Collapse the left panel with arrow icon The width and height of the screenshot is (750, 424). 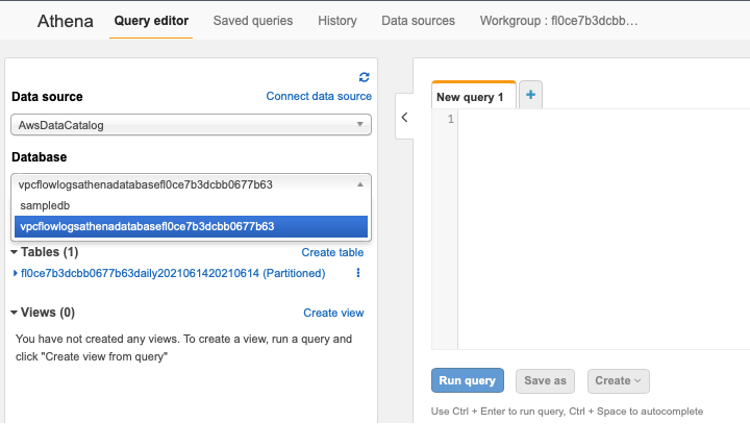pyautogui.click(x=404, y=117)
